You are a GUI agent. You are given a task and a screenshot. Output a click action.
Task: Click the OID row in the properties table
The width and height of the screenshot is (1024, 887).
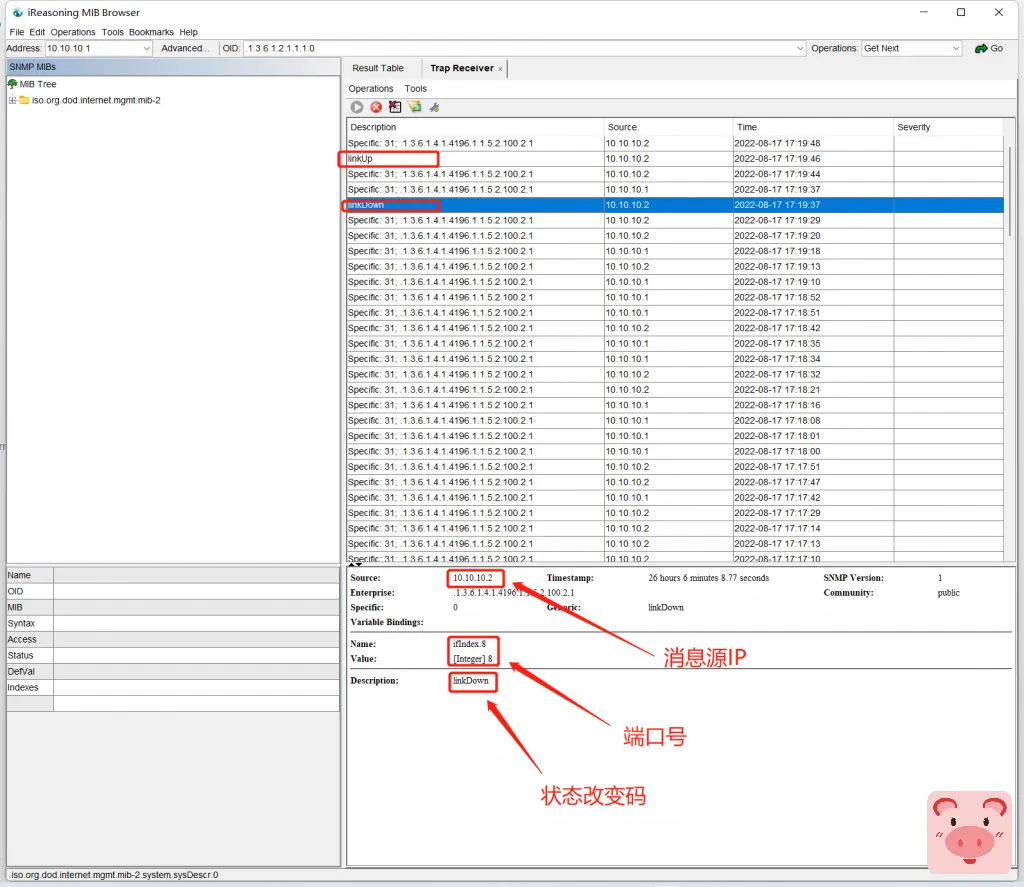click(173, 592)
